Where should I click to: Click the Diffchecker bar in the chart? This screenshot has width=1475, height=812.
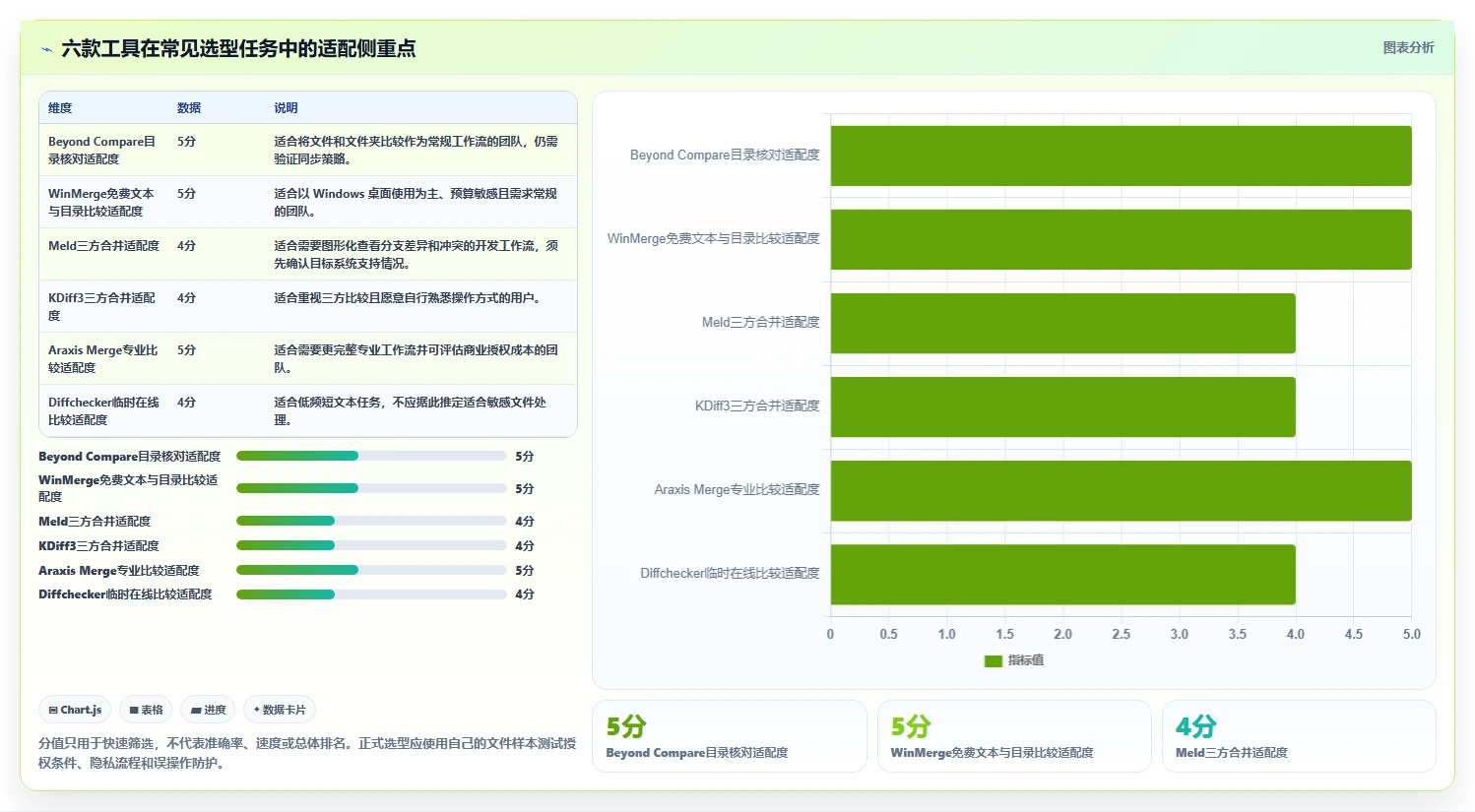point(1063,574)
